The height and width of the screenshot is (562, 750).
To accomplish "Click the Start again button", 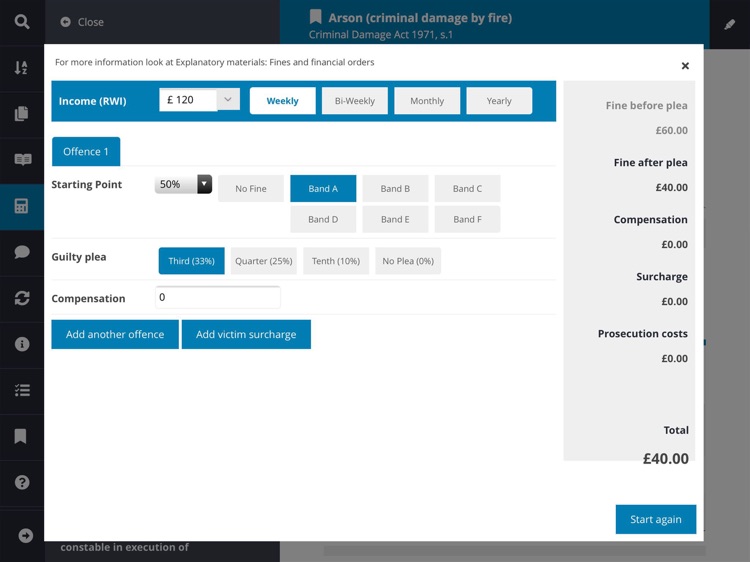I will coord(656,519).
